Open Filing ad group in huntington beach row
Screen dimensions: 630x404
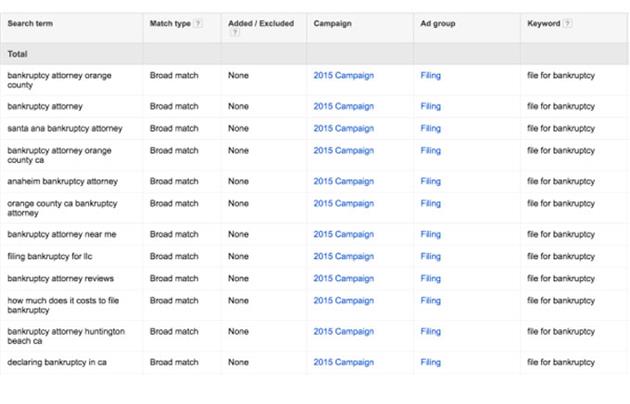click(x=430, y=331)
